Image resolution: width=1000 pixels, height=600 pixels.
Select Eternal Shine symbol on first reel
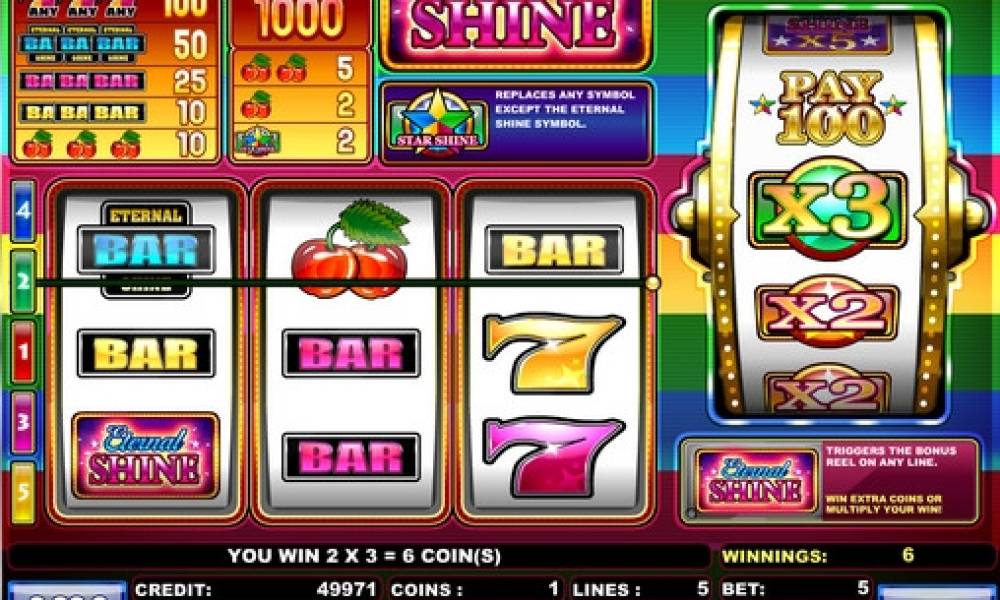tap(145, 455)
